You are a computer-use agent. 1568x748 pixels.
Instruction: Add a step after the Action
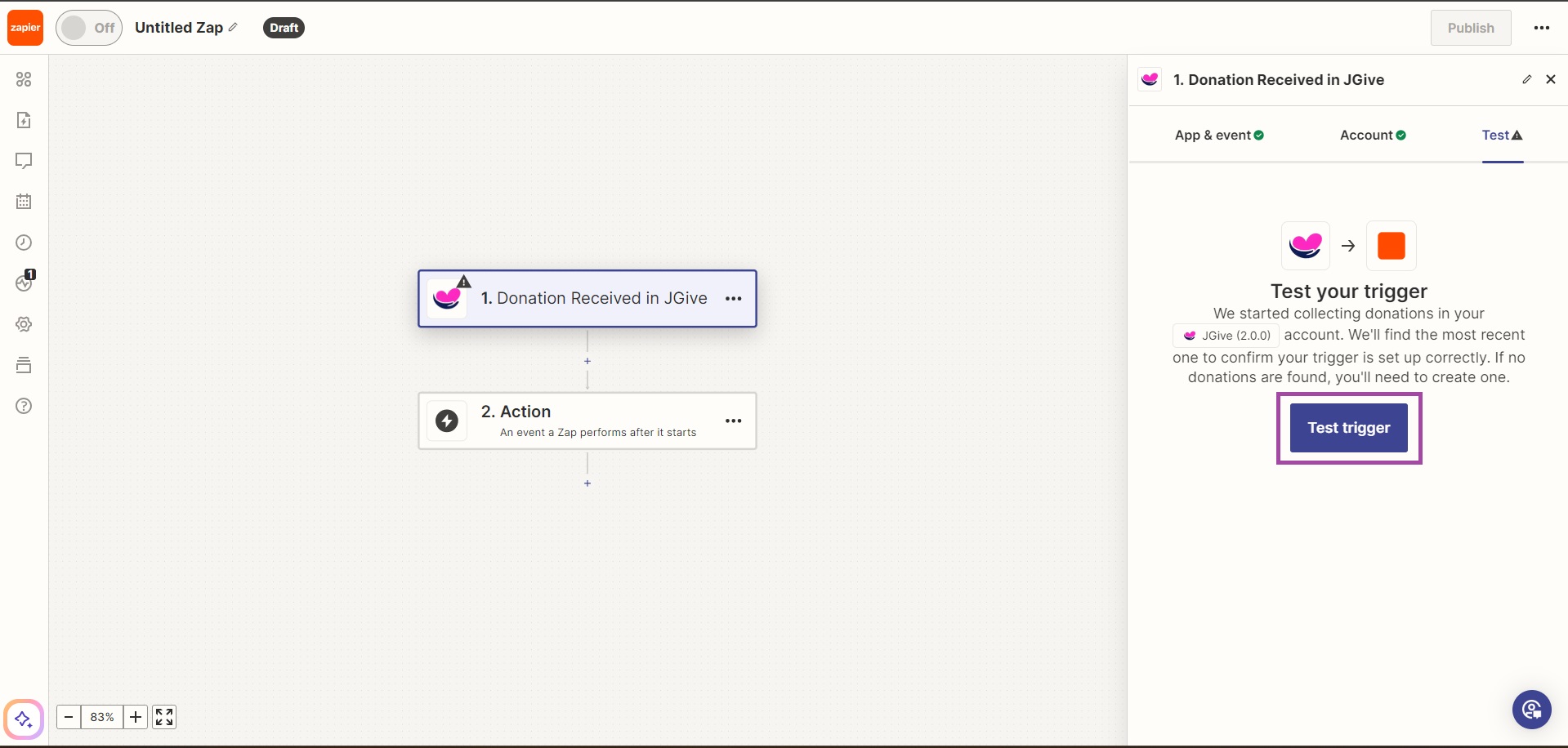[587, 483]
